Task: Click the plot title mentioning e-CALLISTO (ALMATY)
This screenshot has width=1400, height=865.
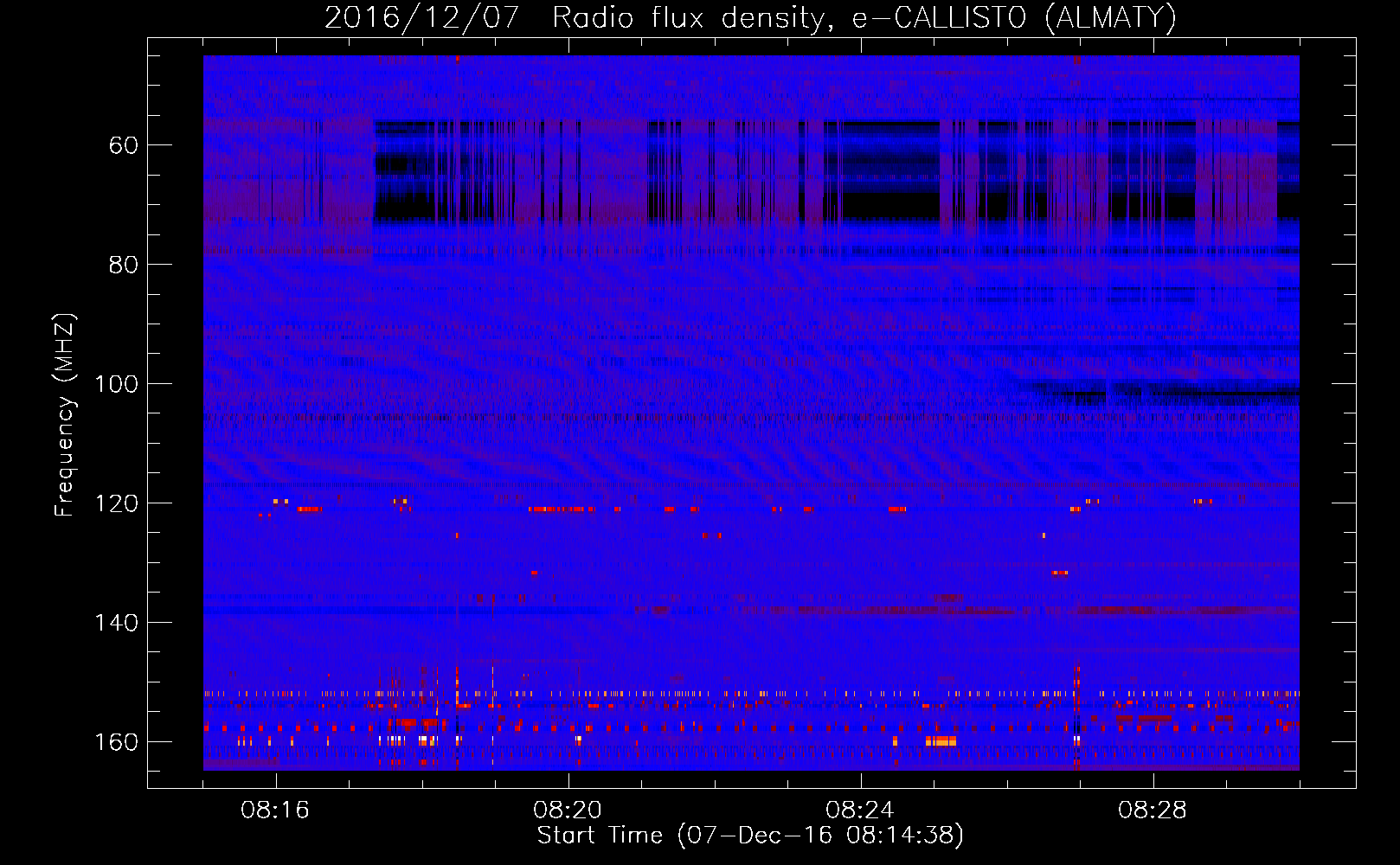Action: click(x=751, y=18)
